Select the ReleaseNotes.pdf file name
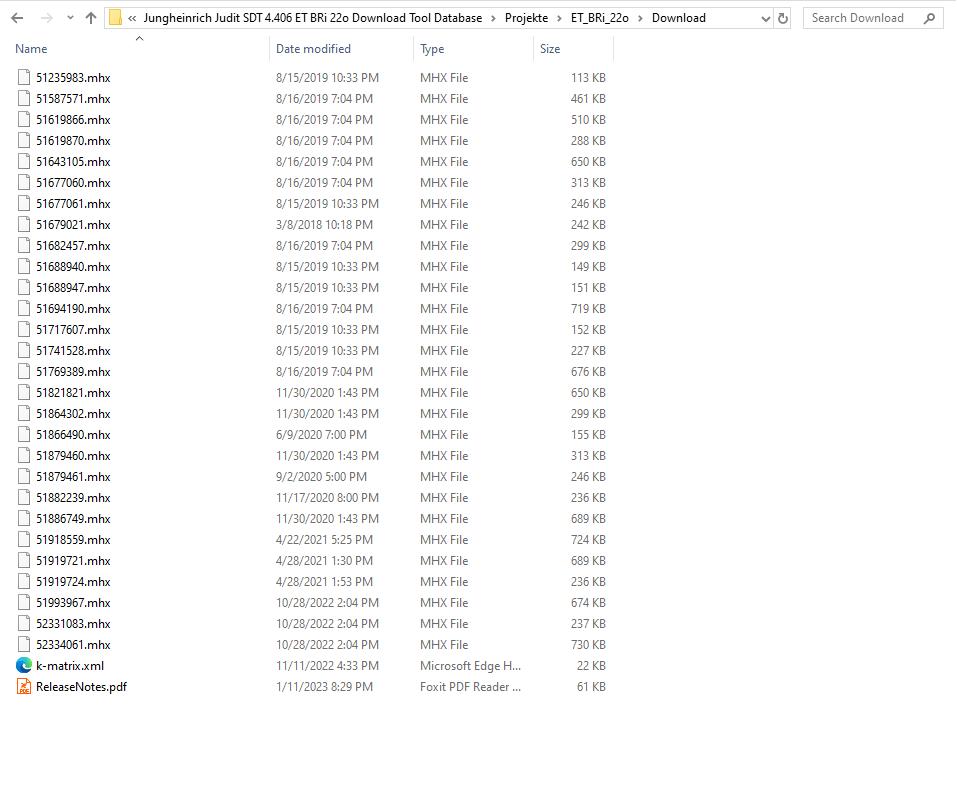Image resolution: width=957 pixels, height=796 pixels. pos(81,687)
